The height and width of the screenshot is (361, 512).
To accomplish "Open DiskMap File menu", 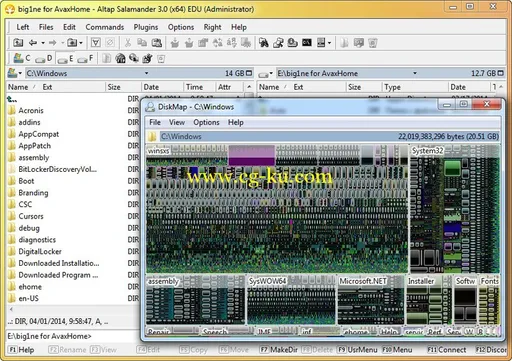I will pos(155,122).
